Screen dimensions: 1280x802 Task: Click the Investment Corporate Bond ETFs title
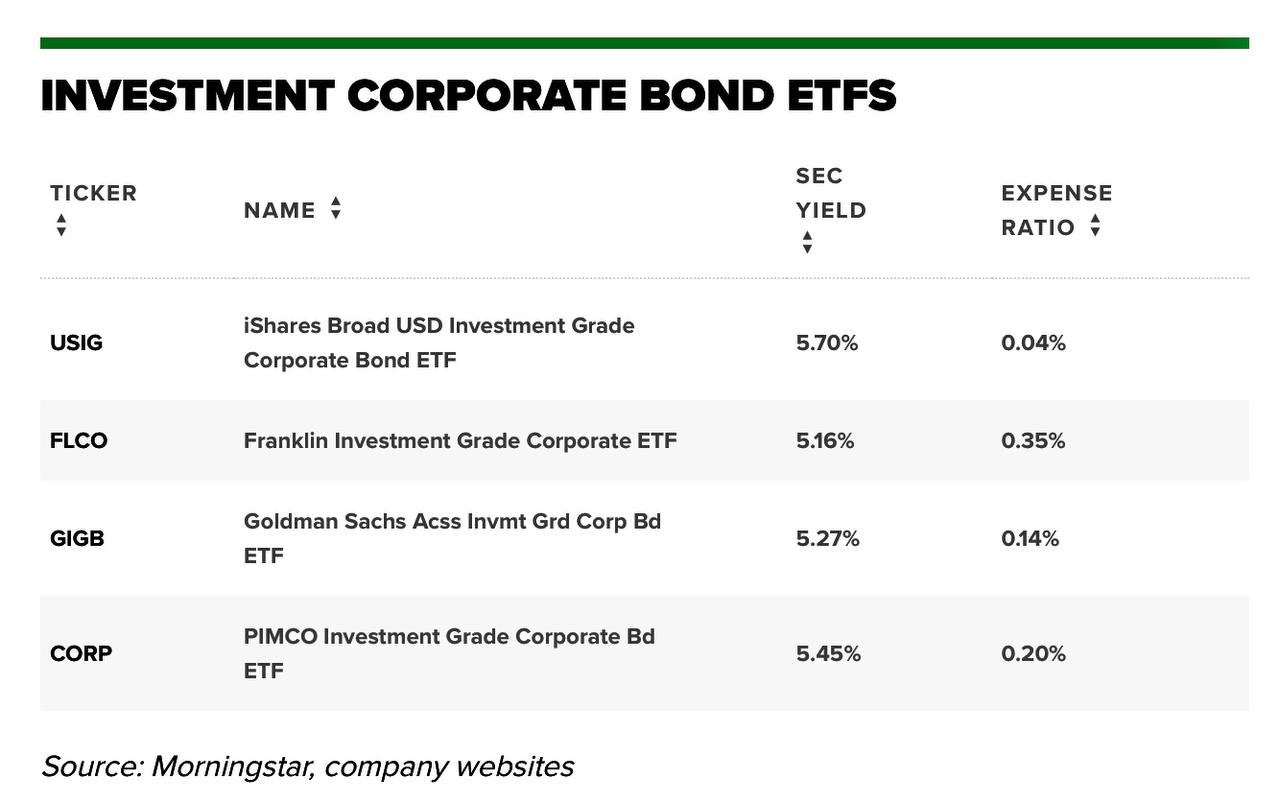click(x=468, y=96)
